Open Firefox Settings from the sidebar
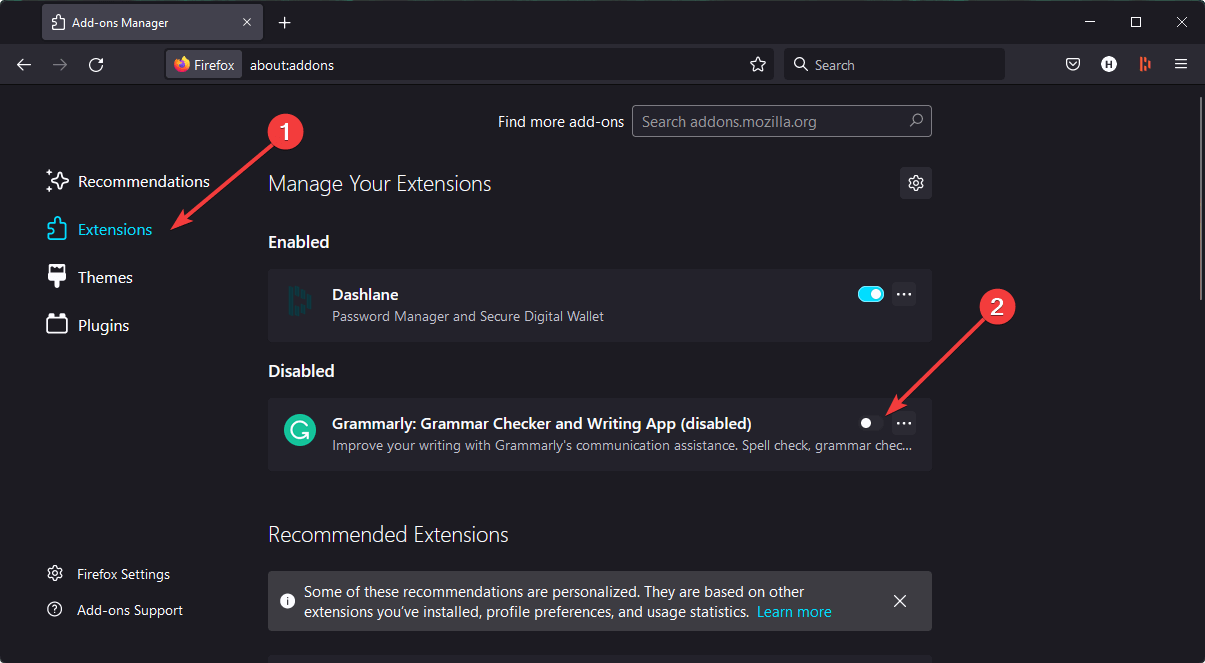The image size is (1205, 663). pyautogui.click(x=108, y=574)
